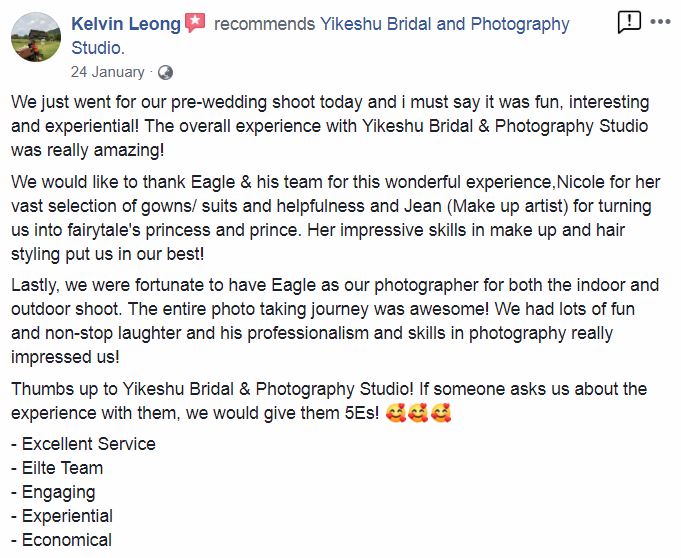
Task: Open the three-dot post options menu
Action: click(x=661, y=22)
